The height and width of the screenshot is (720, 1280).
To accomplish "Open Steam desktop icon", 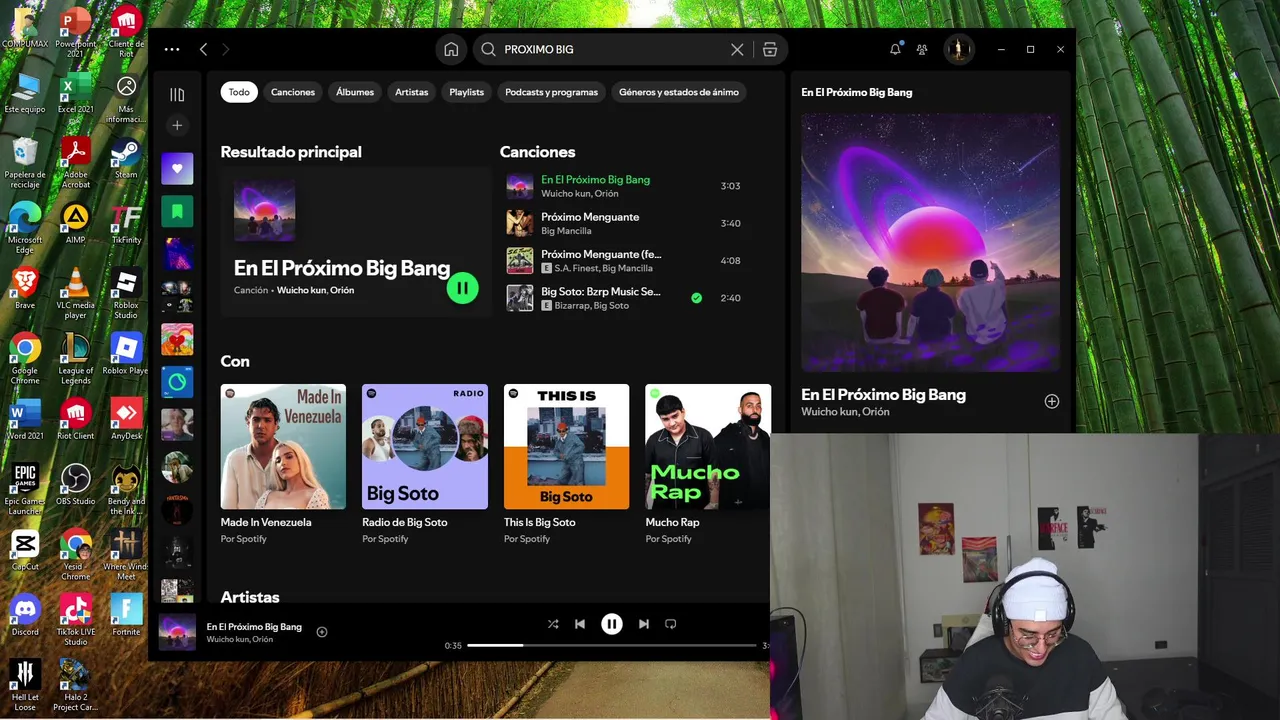I will [126, 159].
